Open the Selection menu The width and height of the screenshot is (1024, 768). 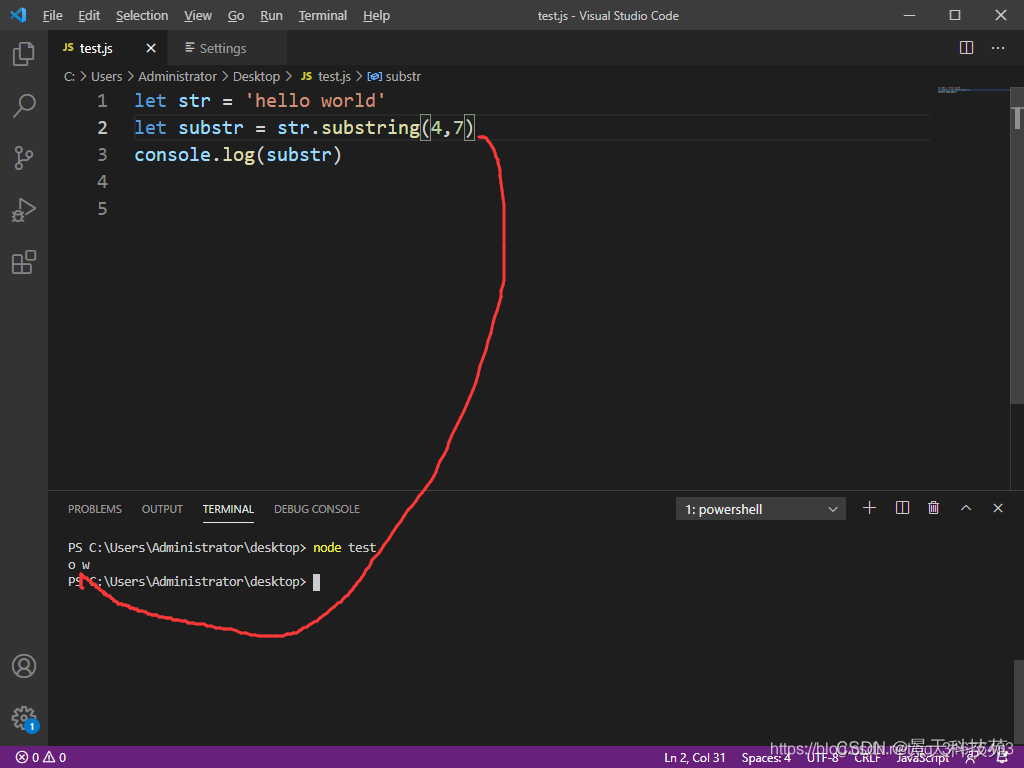pos(142,16)
